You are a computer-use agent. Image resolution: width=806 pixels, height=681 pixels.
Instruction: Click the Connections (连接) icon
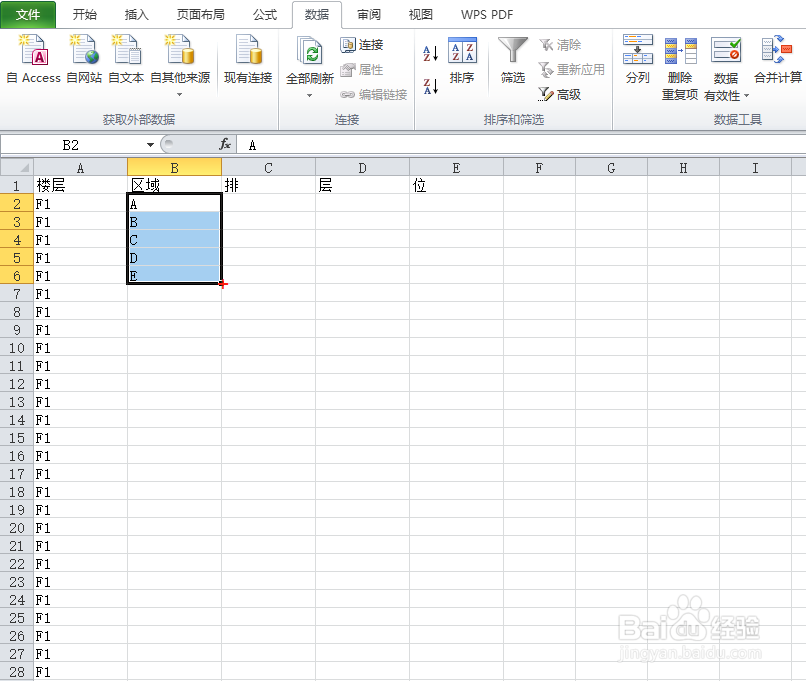(x=348, y=45)
